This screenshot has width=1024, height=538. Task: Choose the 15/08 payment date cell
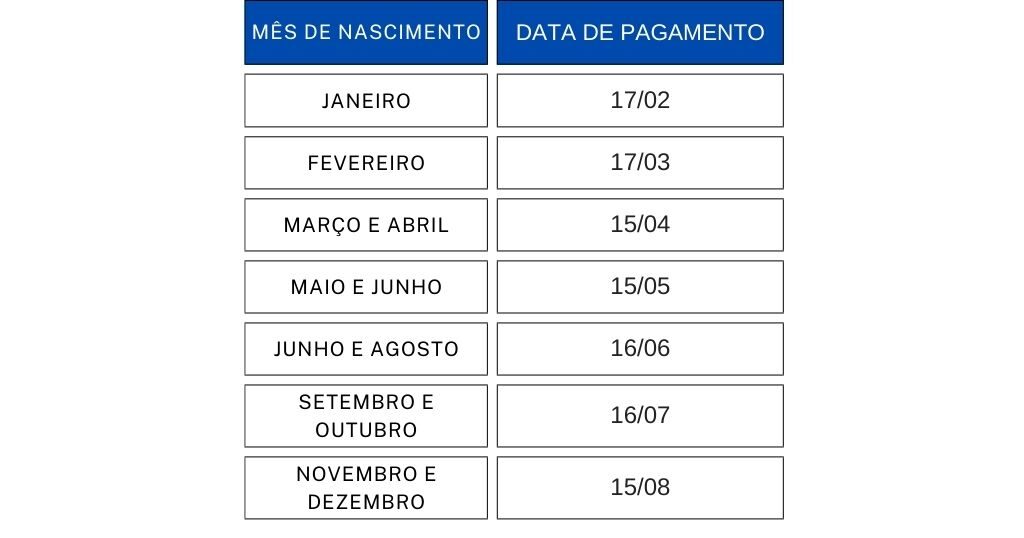[x=640, y=488]
